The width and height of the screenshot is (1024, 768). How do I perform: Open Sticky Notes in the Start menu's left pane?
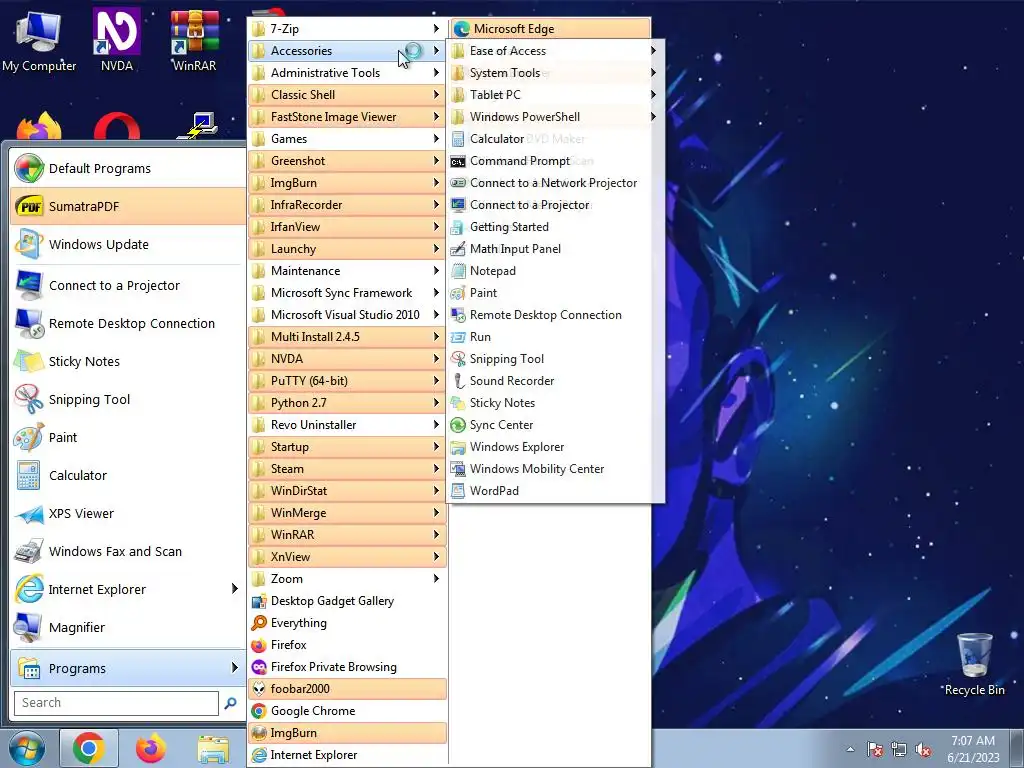[x=128, y=361]
